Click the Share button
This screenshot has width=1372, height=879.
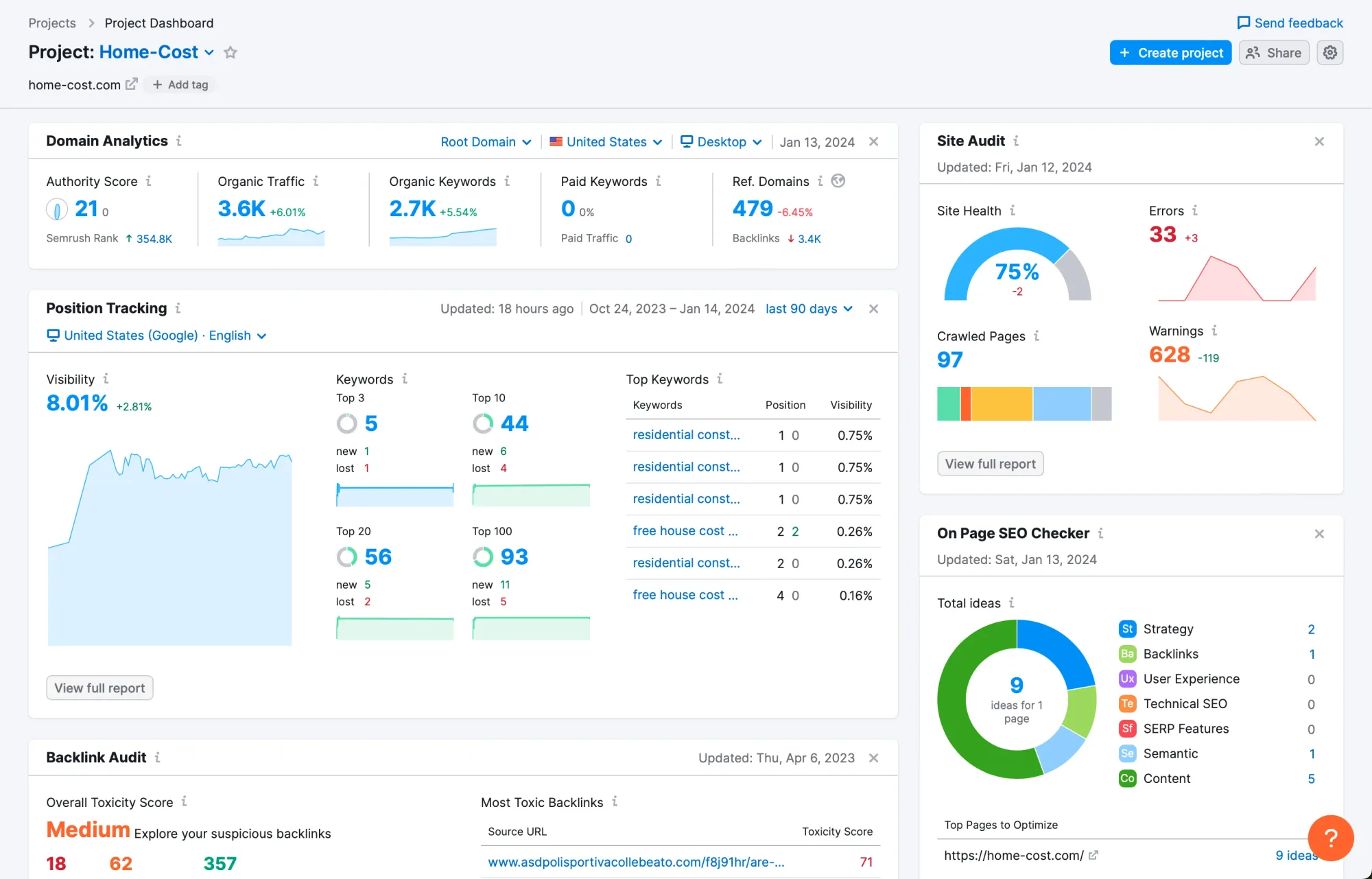tap(1274, 53)
